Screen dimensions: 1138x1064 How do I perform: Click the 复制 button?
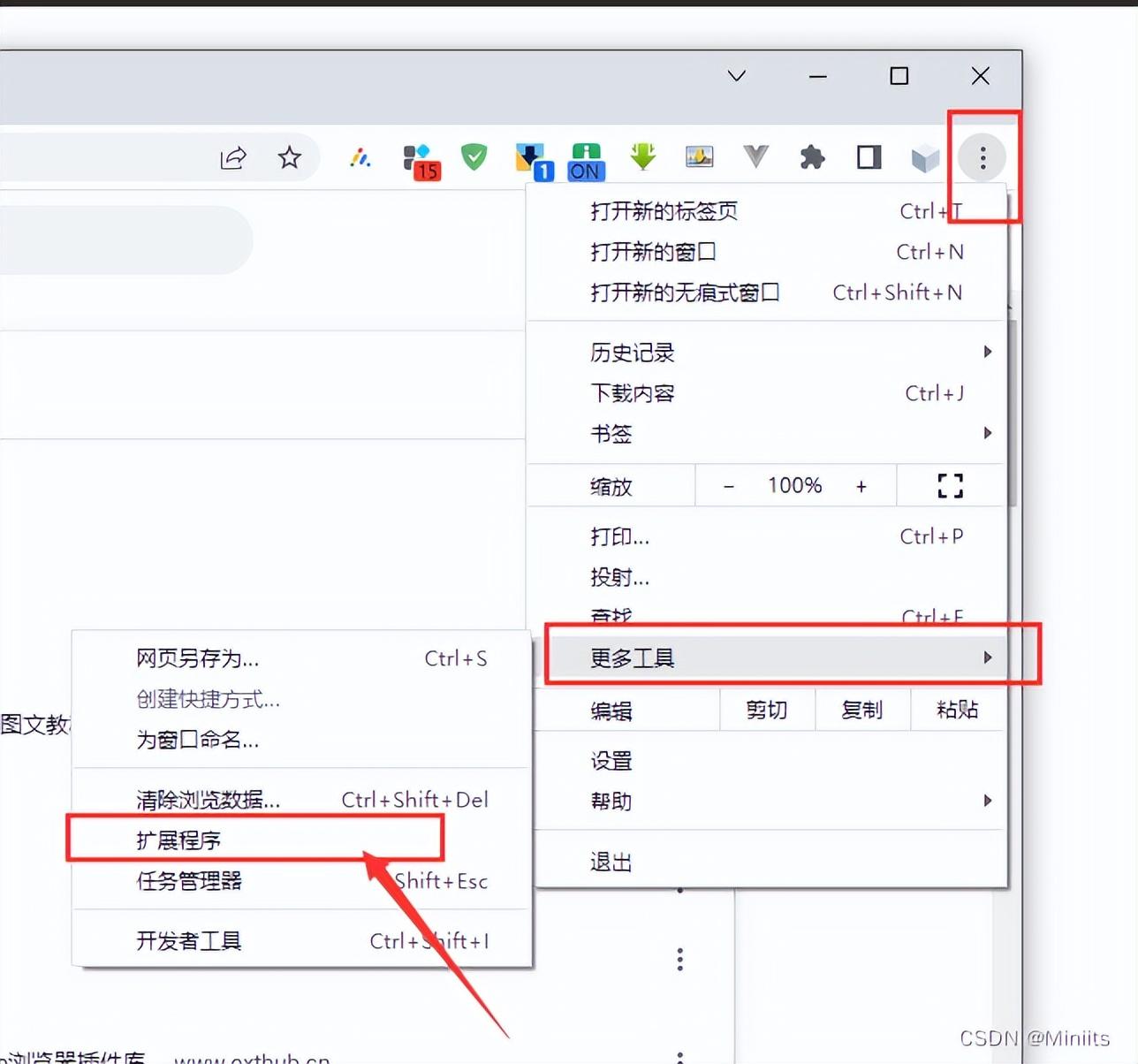pos(862,710)
